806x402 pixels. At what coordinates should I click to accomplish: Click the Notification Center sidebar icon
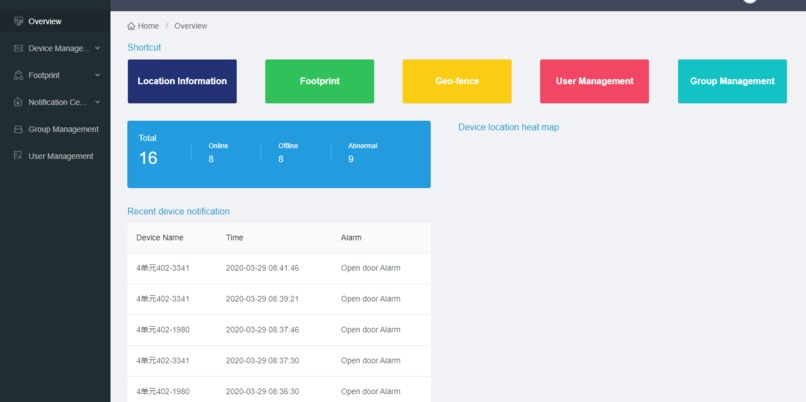[x=19, y=102]
